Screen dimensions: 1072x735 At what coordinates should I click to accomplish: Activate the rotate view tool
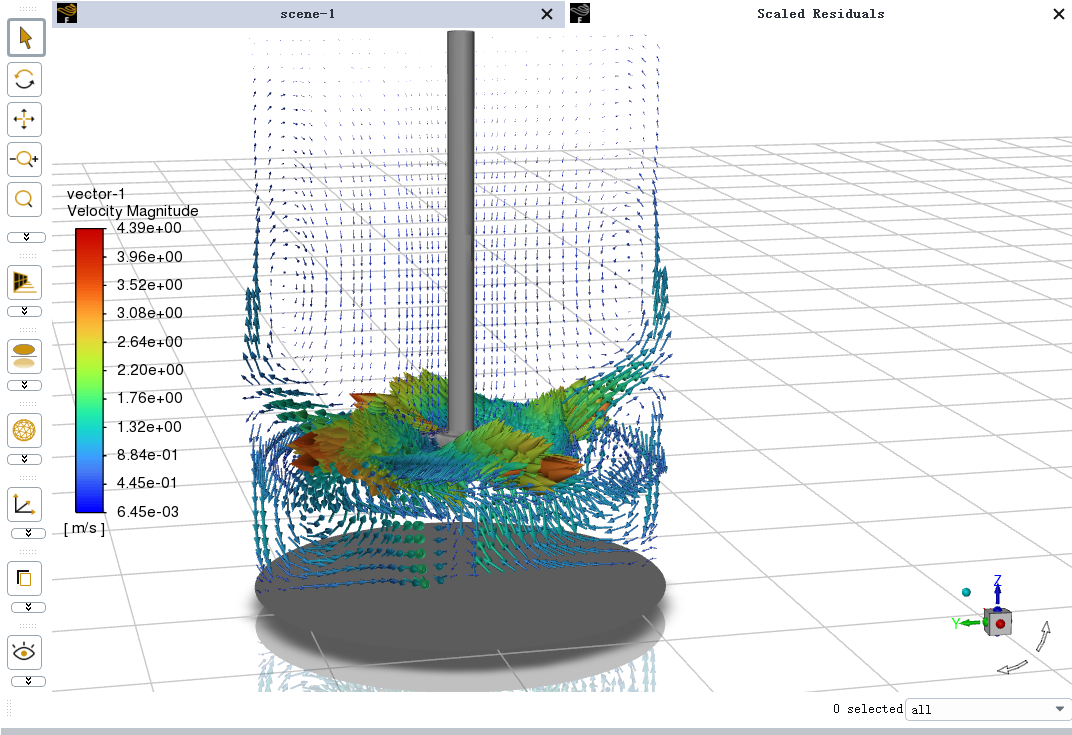25,79
